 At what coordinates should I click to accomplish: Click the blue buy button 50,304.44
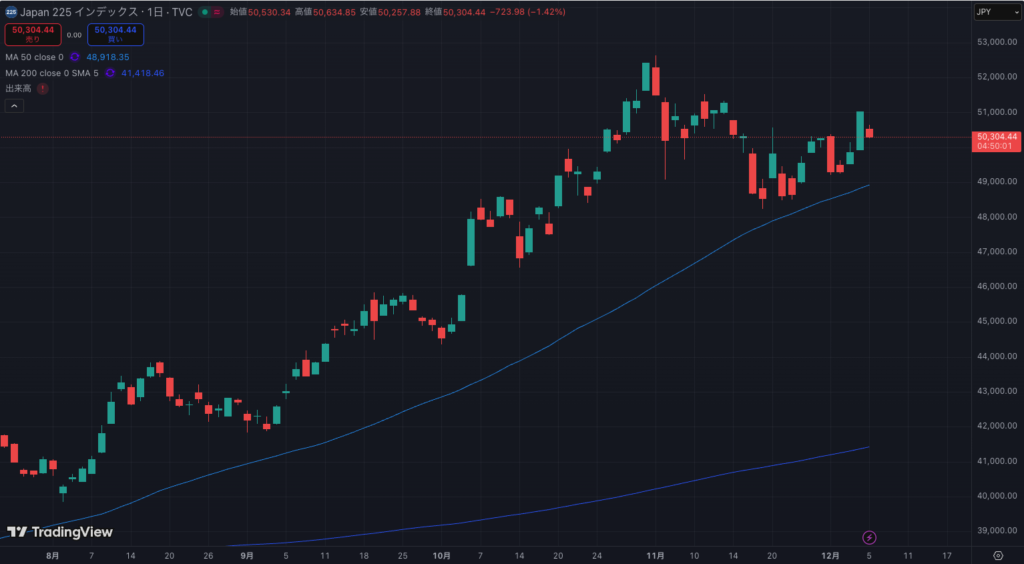[115, 34]
